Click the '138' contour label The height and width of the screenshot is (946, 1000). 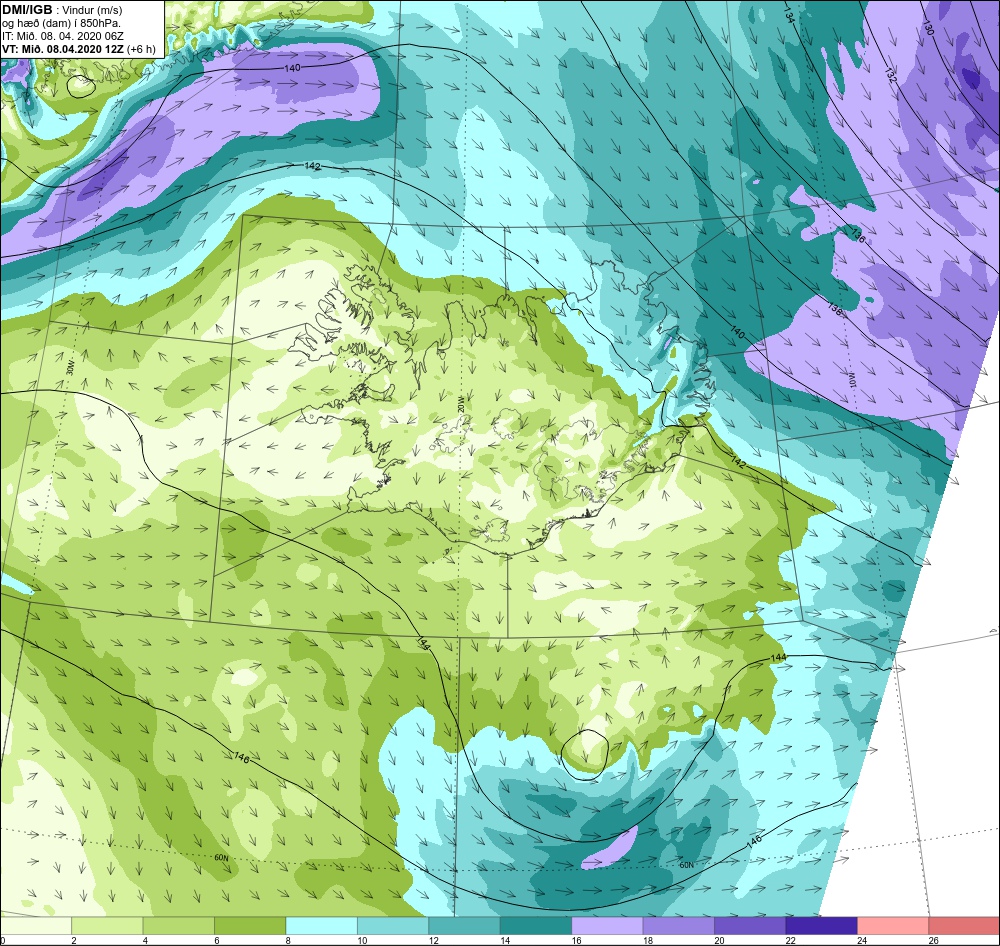(834, 309)
